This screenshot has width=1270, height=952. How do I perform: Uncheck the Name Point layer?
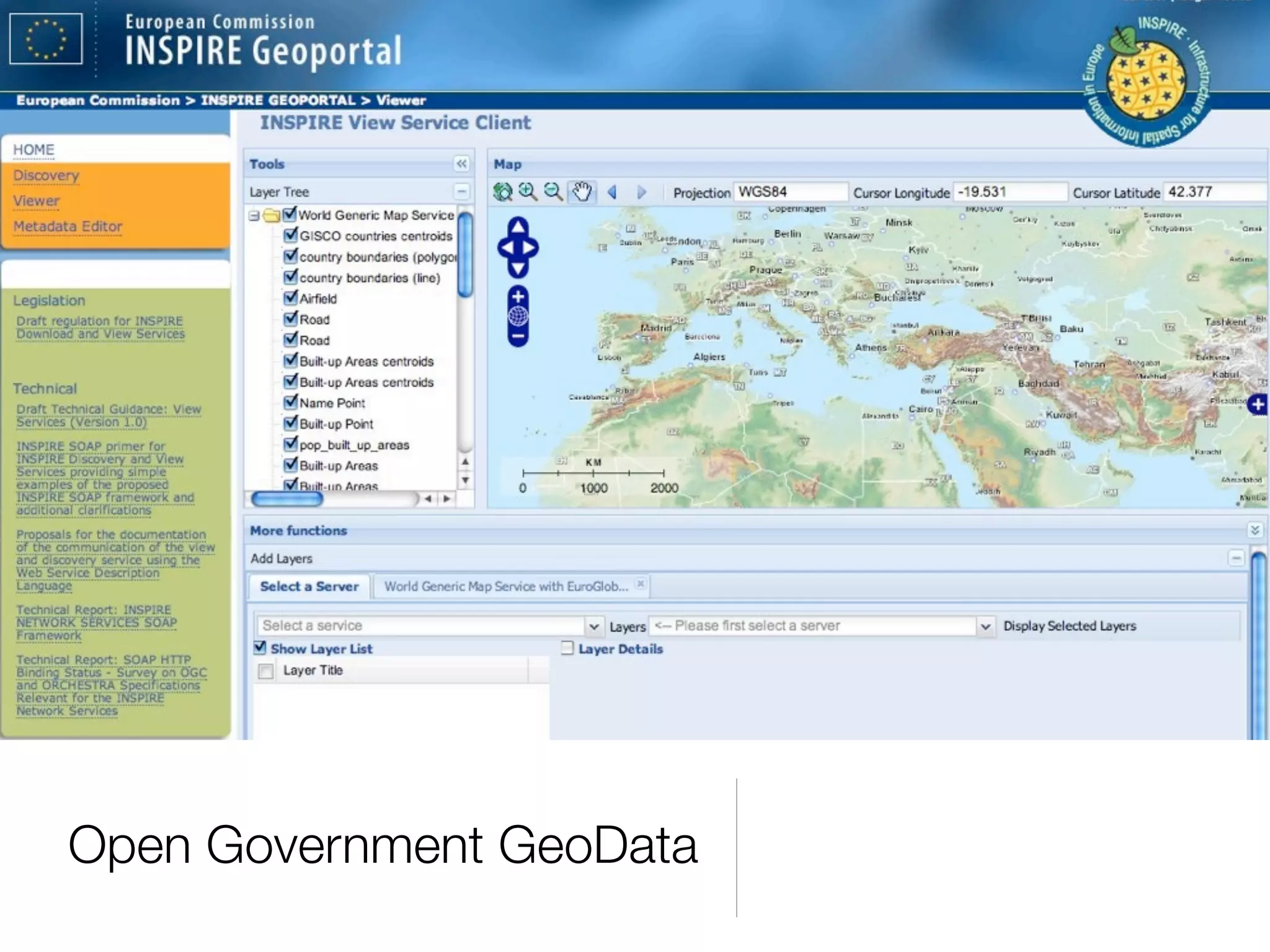tap(290, 402)
